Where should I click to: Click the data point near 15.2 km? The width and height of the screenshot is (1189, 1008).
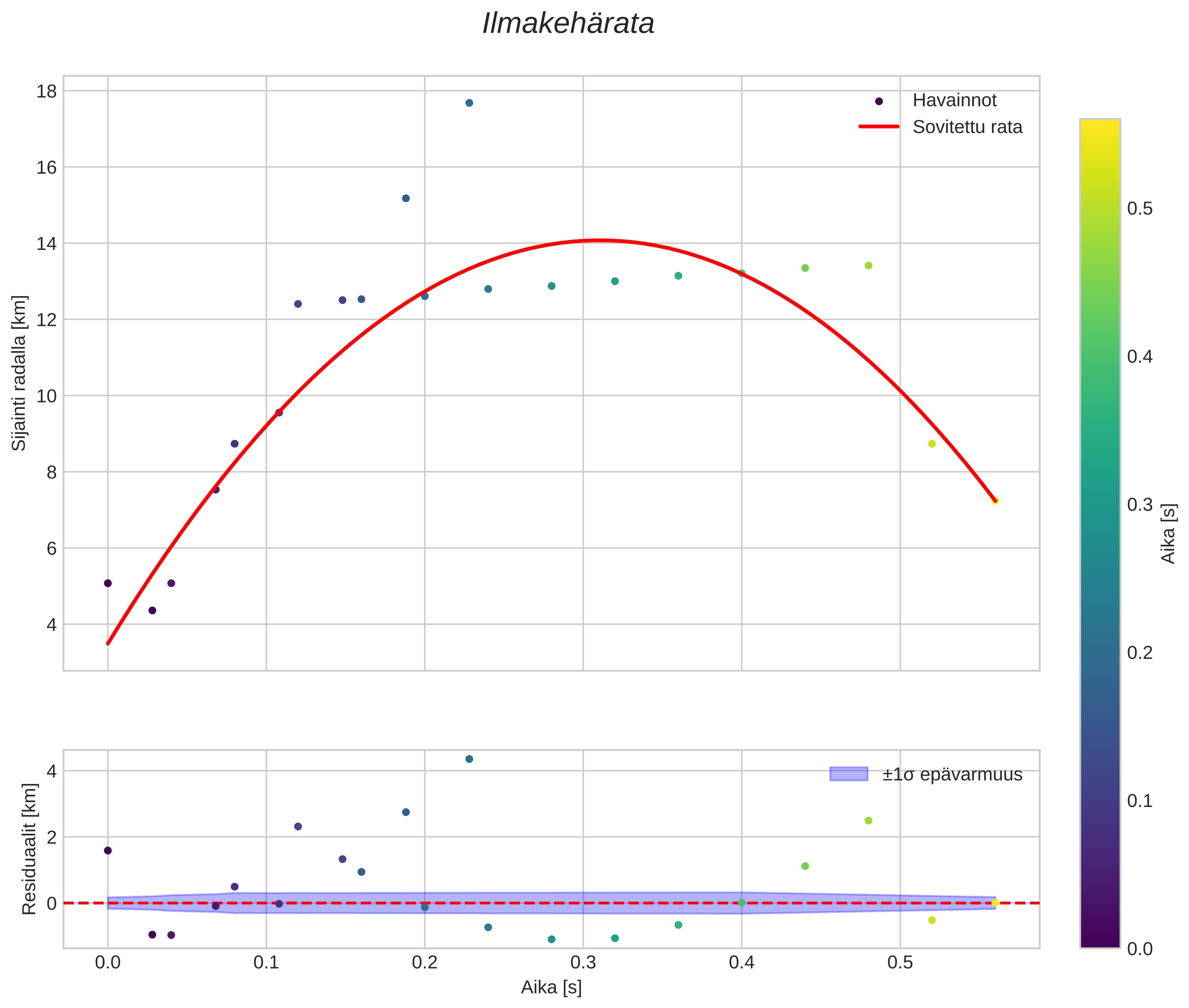coord(406,198)
